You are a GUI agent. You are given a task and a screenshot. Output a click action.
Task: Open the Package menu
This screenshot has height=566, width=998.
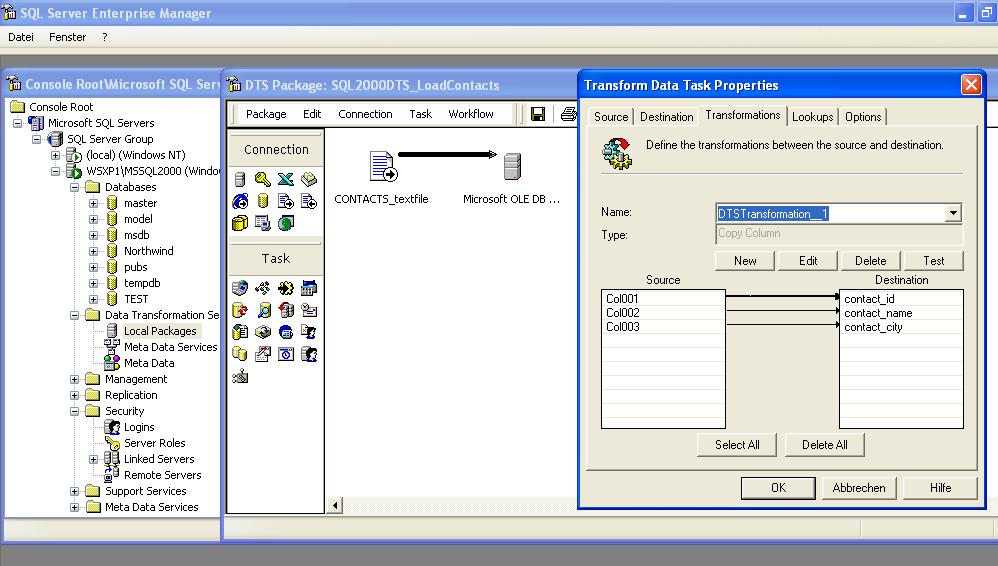(266, 114)
